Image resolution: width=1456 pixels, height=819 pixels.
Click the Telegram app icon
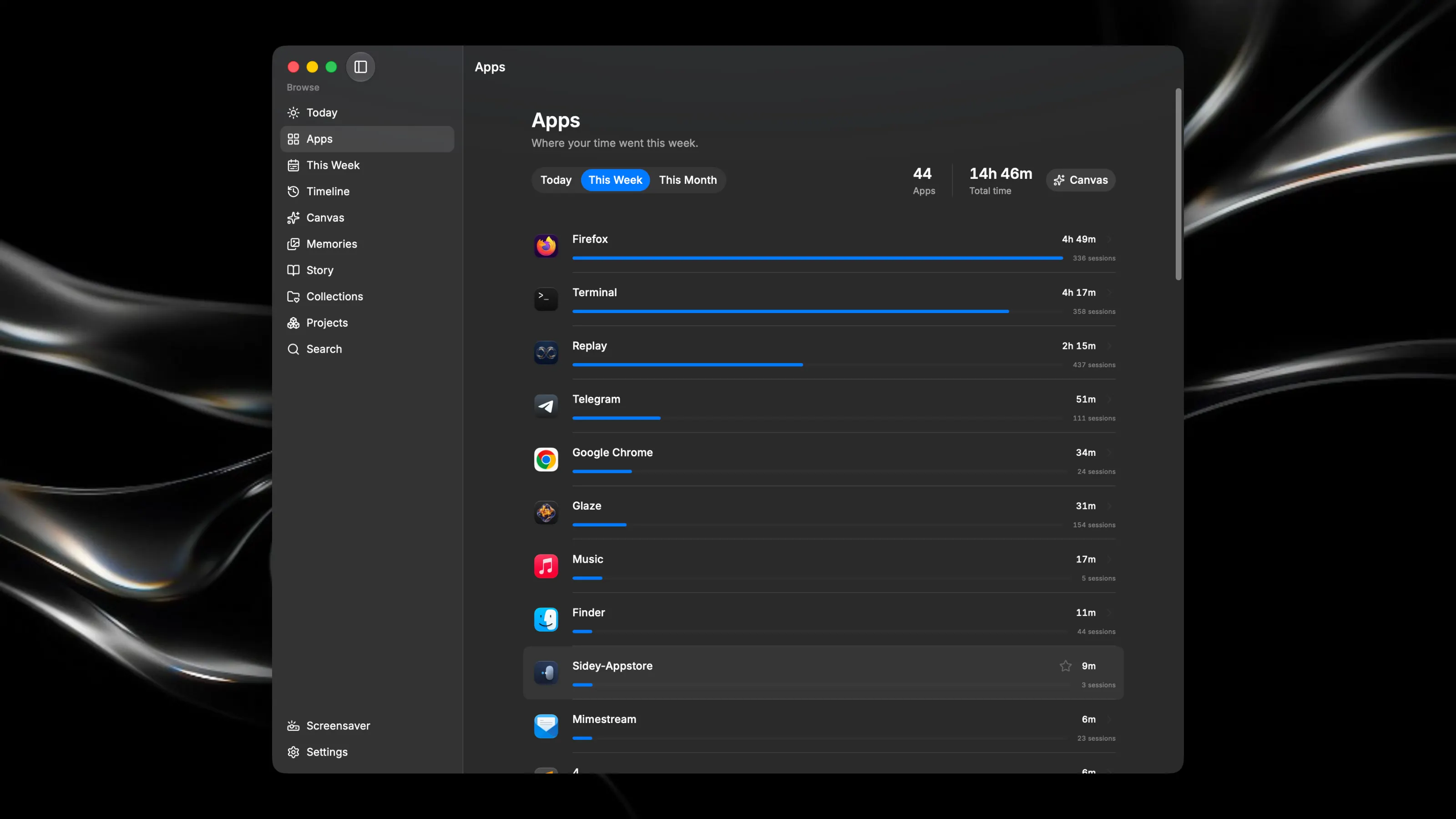pyautogui.click(x=546, y=406)
